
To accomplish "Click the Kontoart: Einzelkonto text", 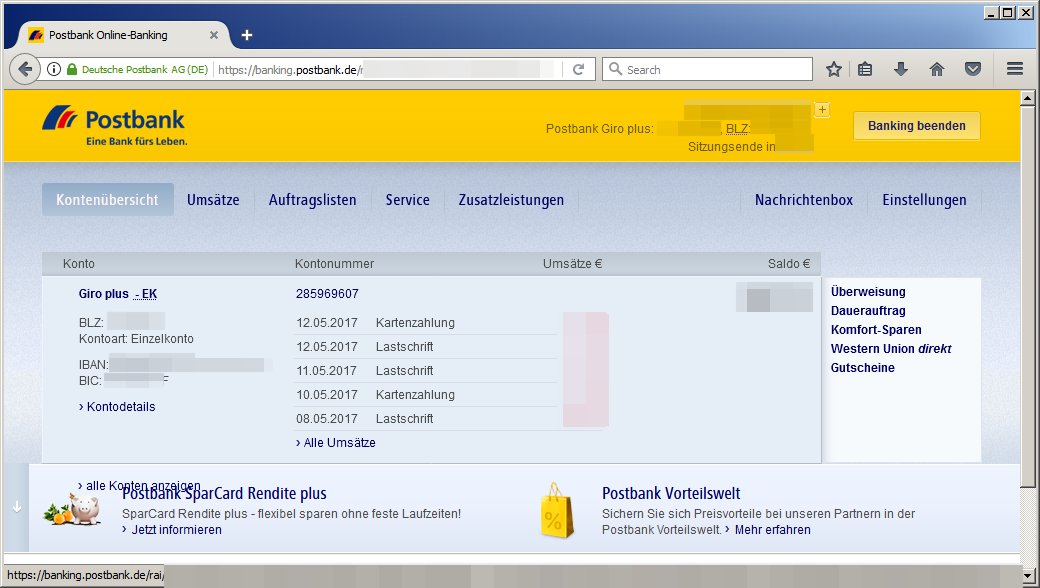I will [136, 339].
